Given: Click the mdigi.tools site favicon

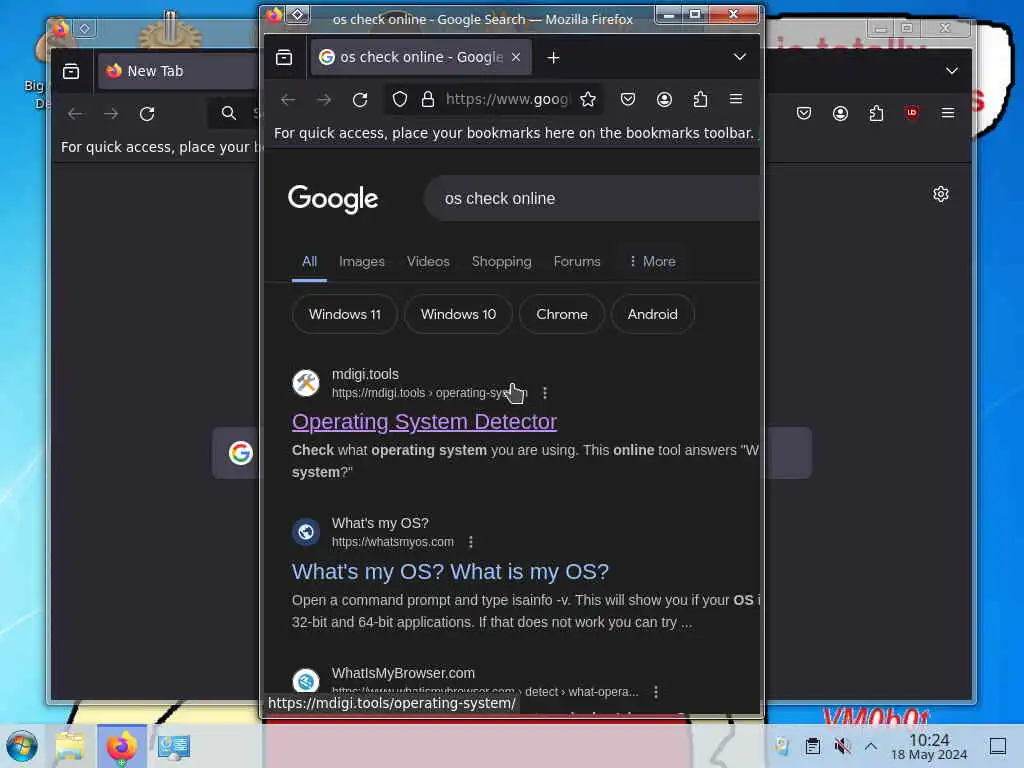Looking at the screenshot, I should (x=306, y=383).
